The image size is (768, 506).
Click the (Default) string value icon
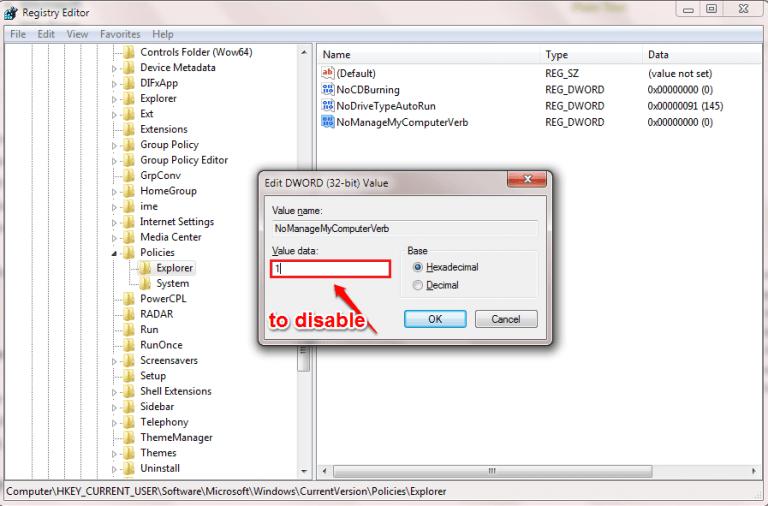[x=327, y=73]
